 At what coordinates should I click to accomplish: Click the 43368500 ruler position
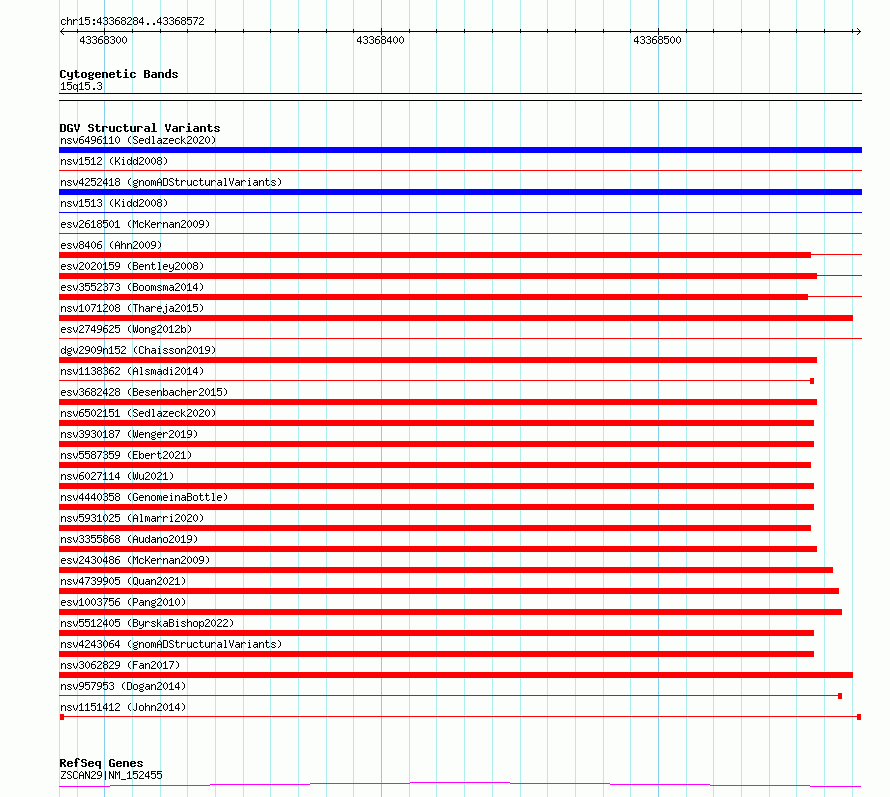click(x=657, y=40)
